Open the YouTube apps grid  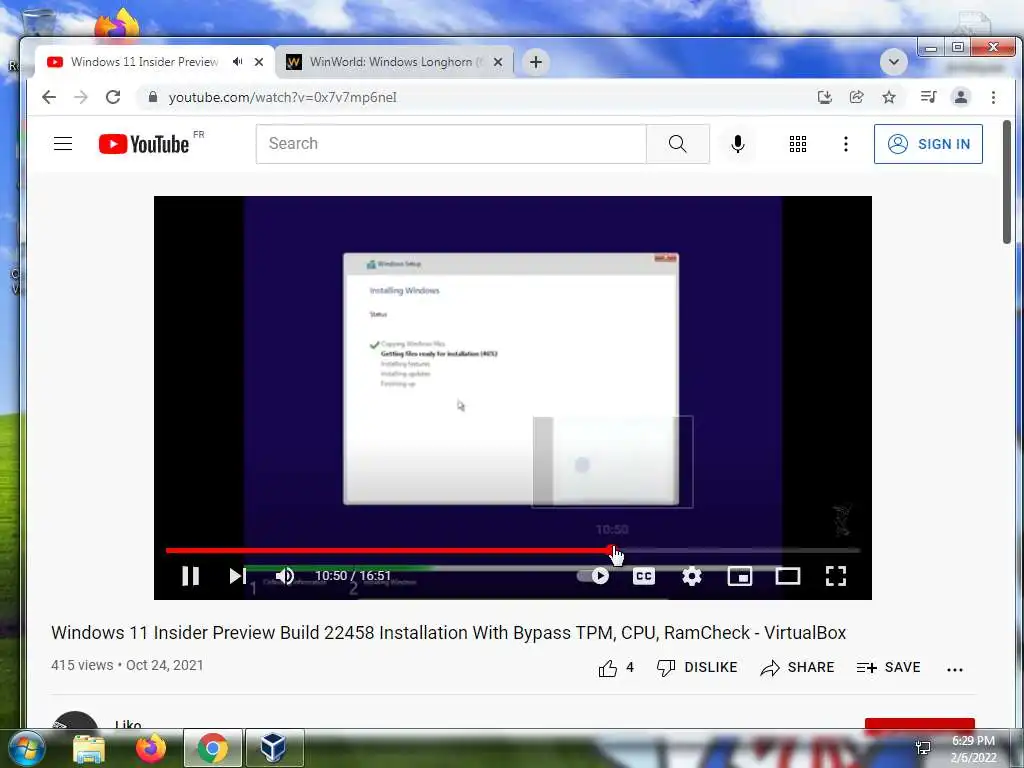(x=797, y=144)
